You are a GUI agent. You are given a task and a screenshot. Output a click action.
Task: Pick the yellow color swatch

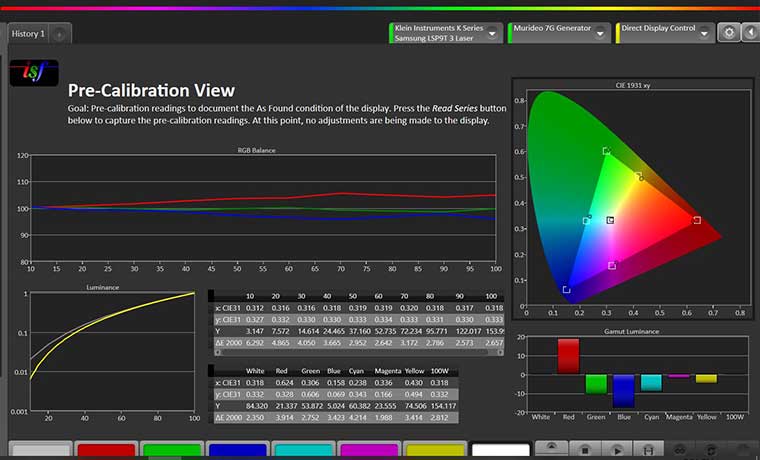pos(435,451)
